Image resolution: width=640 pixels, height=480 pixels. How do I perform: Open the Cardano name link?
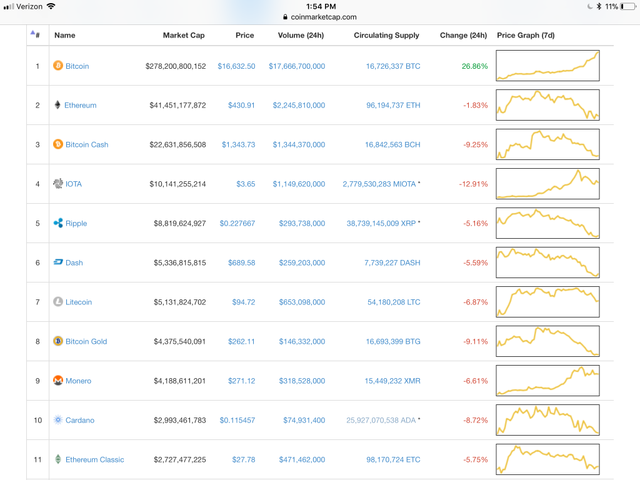pos(80,420)
